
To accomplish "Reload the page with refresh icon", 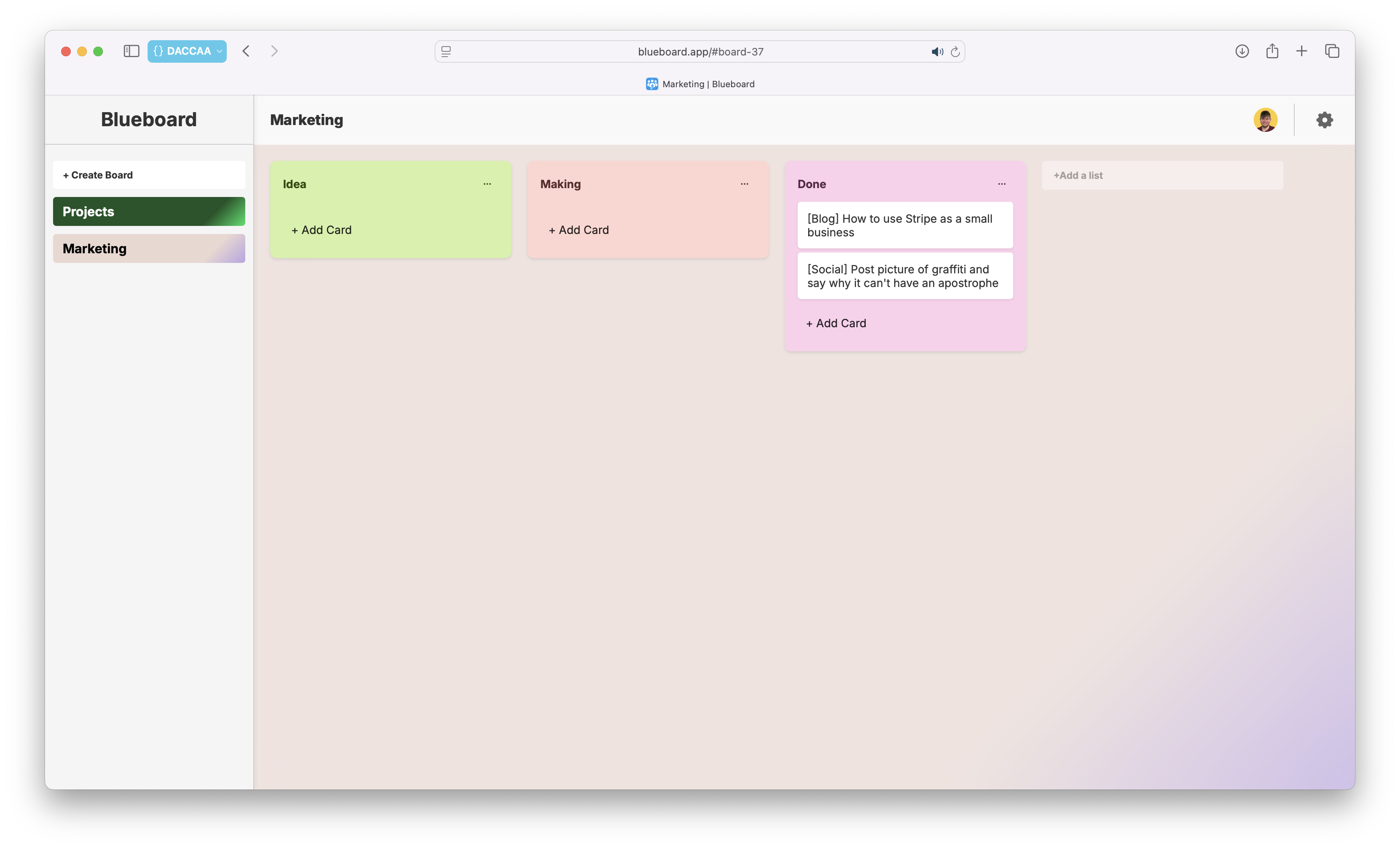I will tap(955, 52).
